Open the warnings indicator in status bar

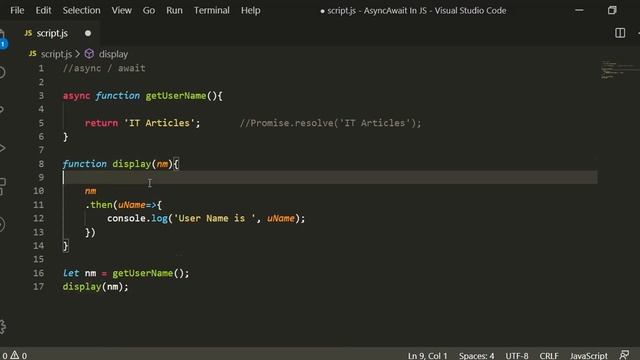tap(19, 356)
